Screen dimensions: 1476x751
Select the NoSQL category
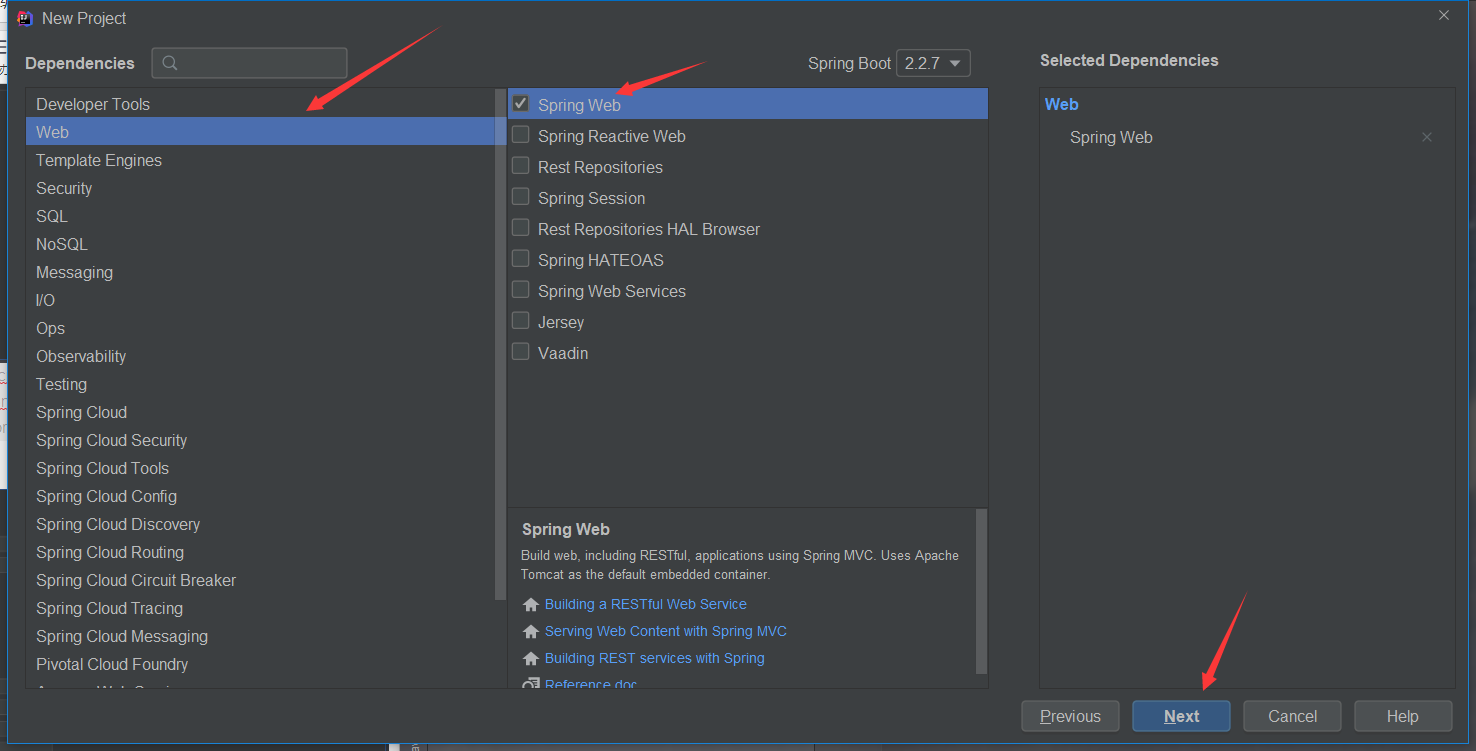[260, 244]
